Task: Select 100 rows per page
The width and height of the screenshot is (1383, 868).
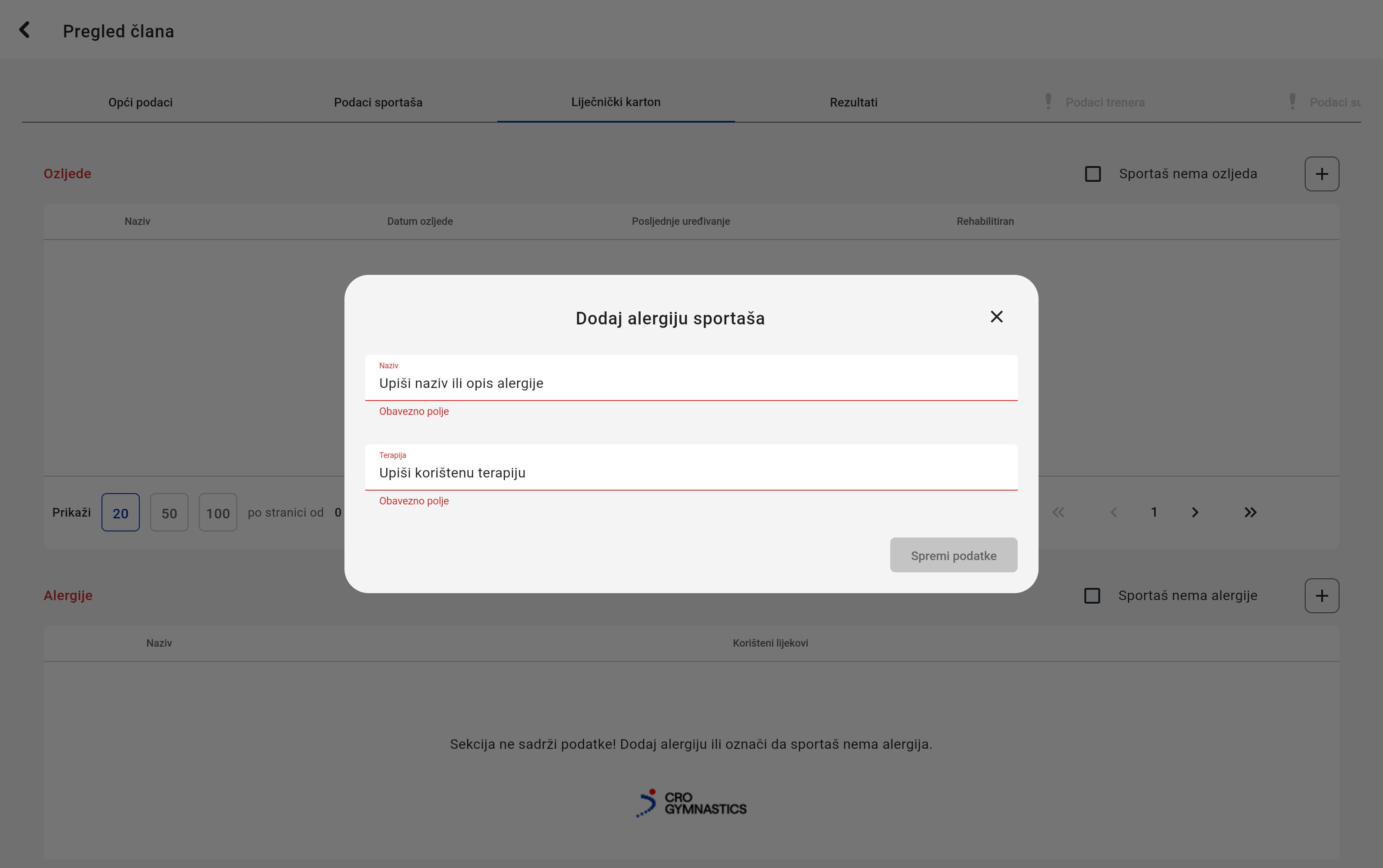Action: pos(217,513)
